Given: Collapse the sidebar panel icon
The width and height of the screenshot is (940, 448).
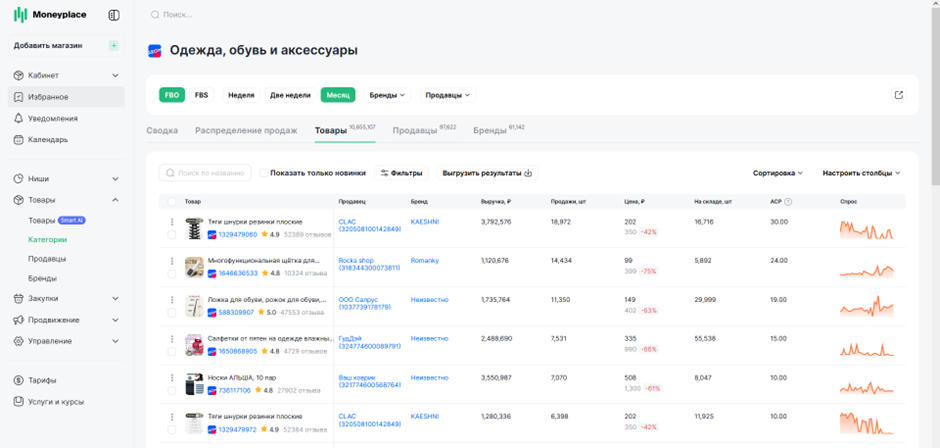Looking at the screenshot, I should click(x=114, y=15).
